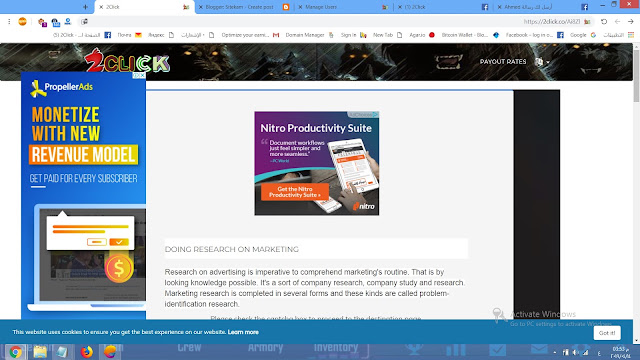Open the Почта mail bookmark

click(129, 35)
